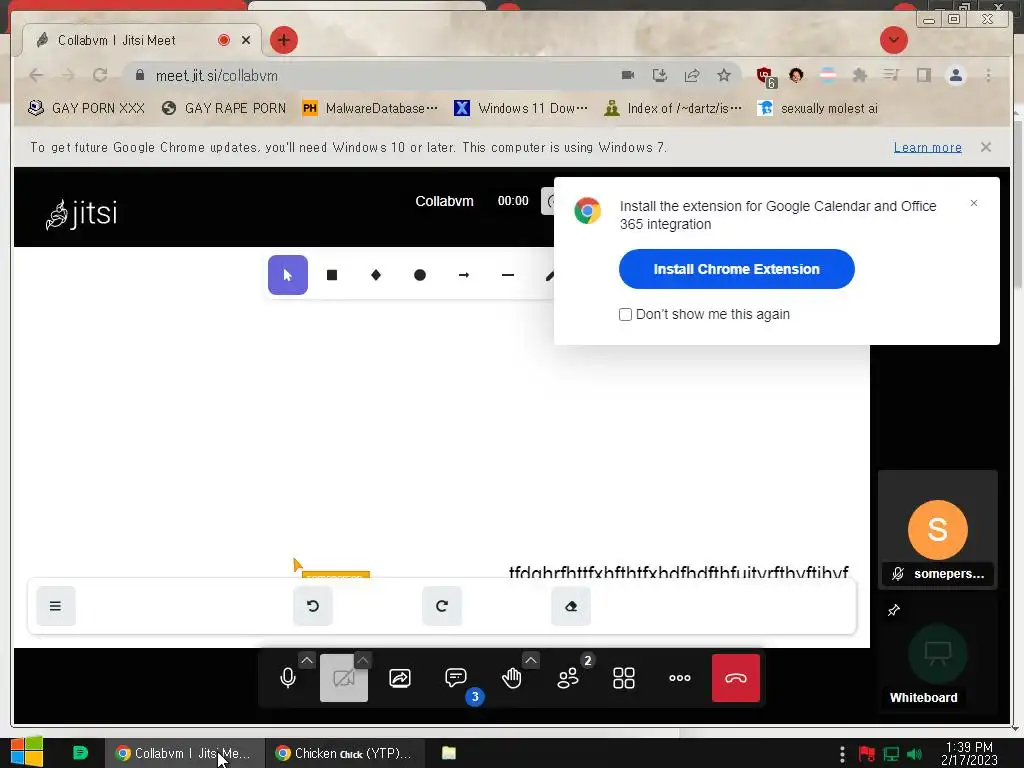Open the red flag Action Center tray icon
Viewport: 1024px width, 768px height.
[x=867, y=754]
